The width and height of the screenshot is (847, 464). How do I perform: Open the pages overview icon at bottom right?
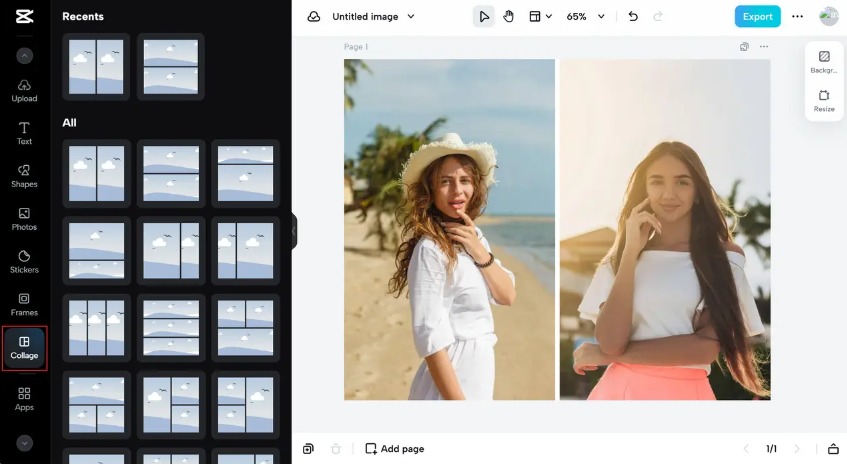coord(833,449)
